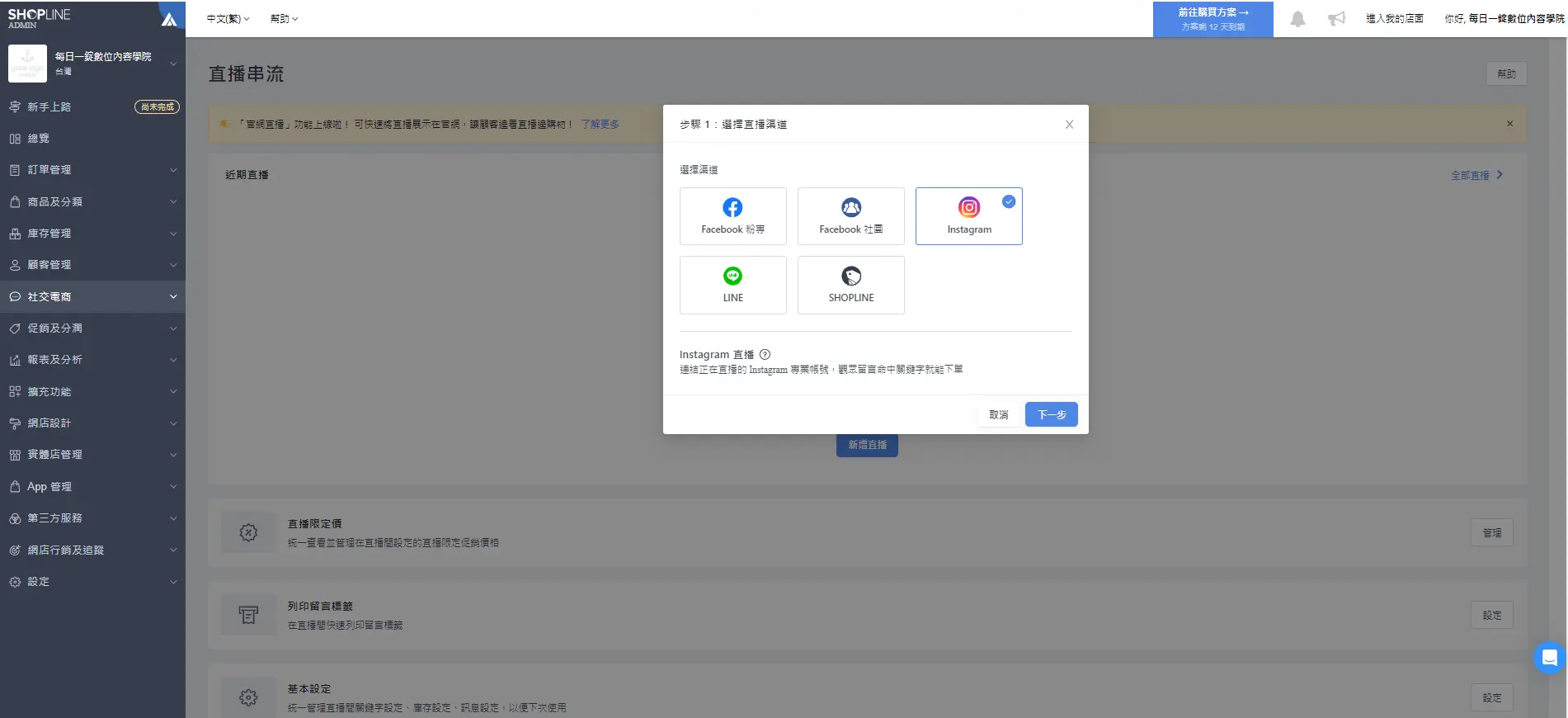1568x718 pixels.
Task: Choose the LINE channel card
Action: pyautogui.click(x=732, y=285)
